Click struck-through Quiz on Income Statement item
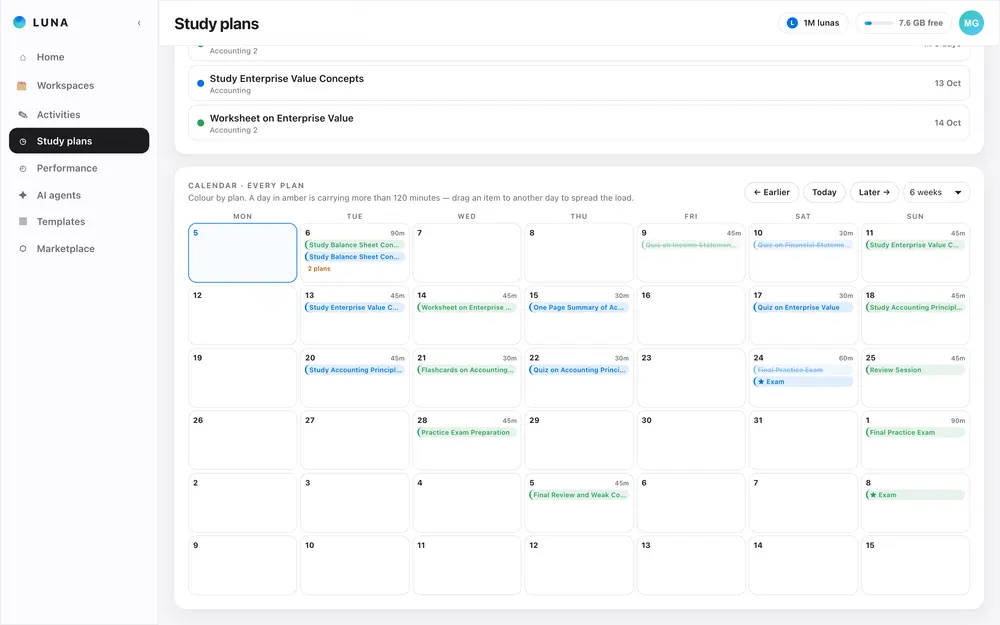This screenshot has width=1000, height=625. pos(691,245)
